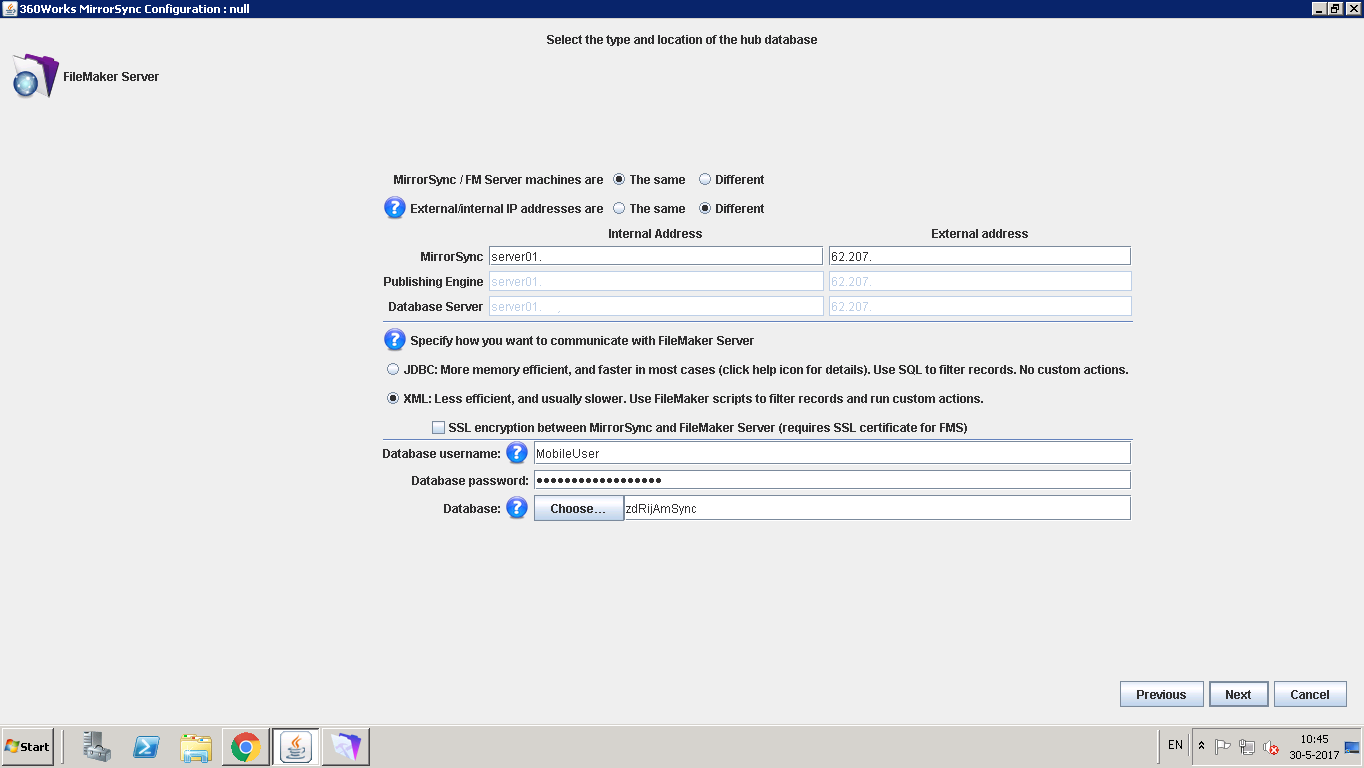Enable SSL encryption between MirrorSync and FileMaker Server
Image resolution: width=1364 pixels, height=768 pixels.
pos(438,428)
